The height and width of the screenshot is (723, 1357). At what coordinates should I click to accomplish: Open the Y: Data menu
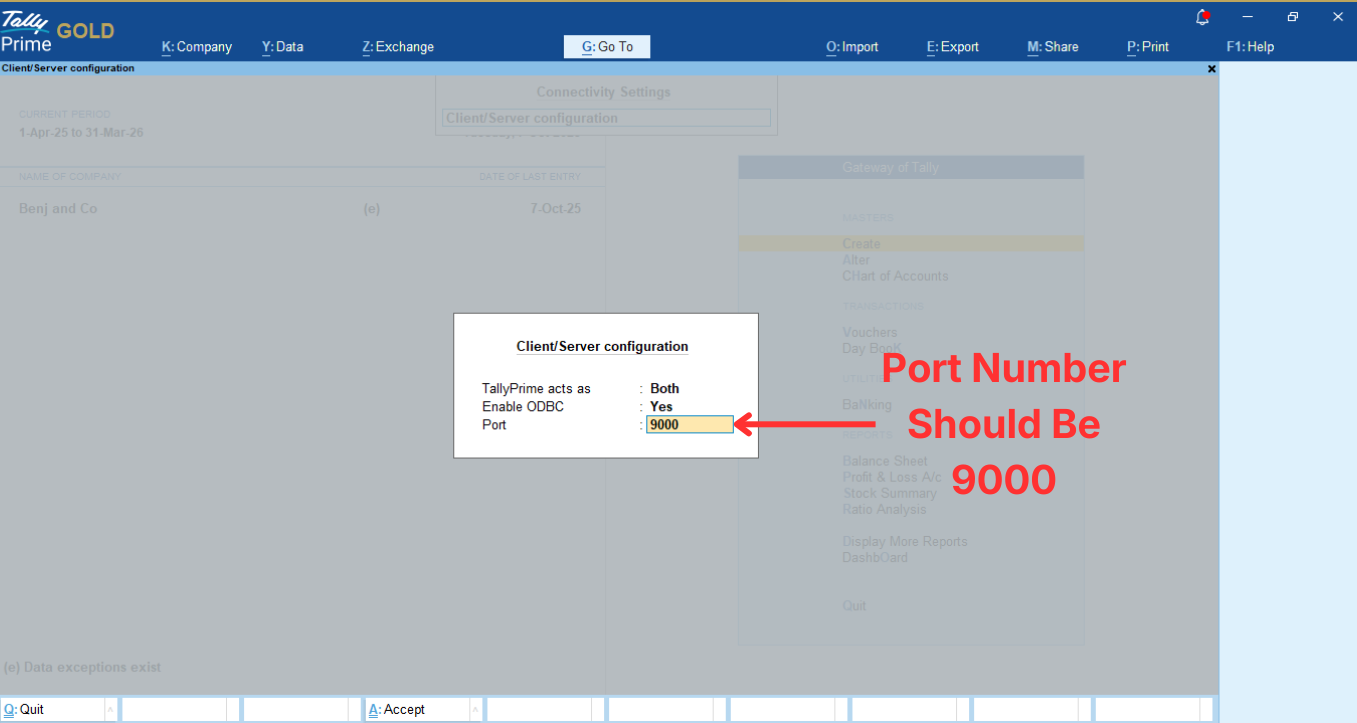283,47
